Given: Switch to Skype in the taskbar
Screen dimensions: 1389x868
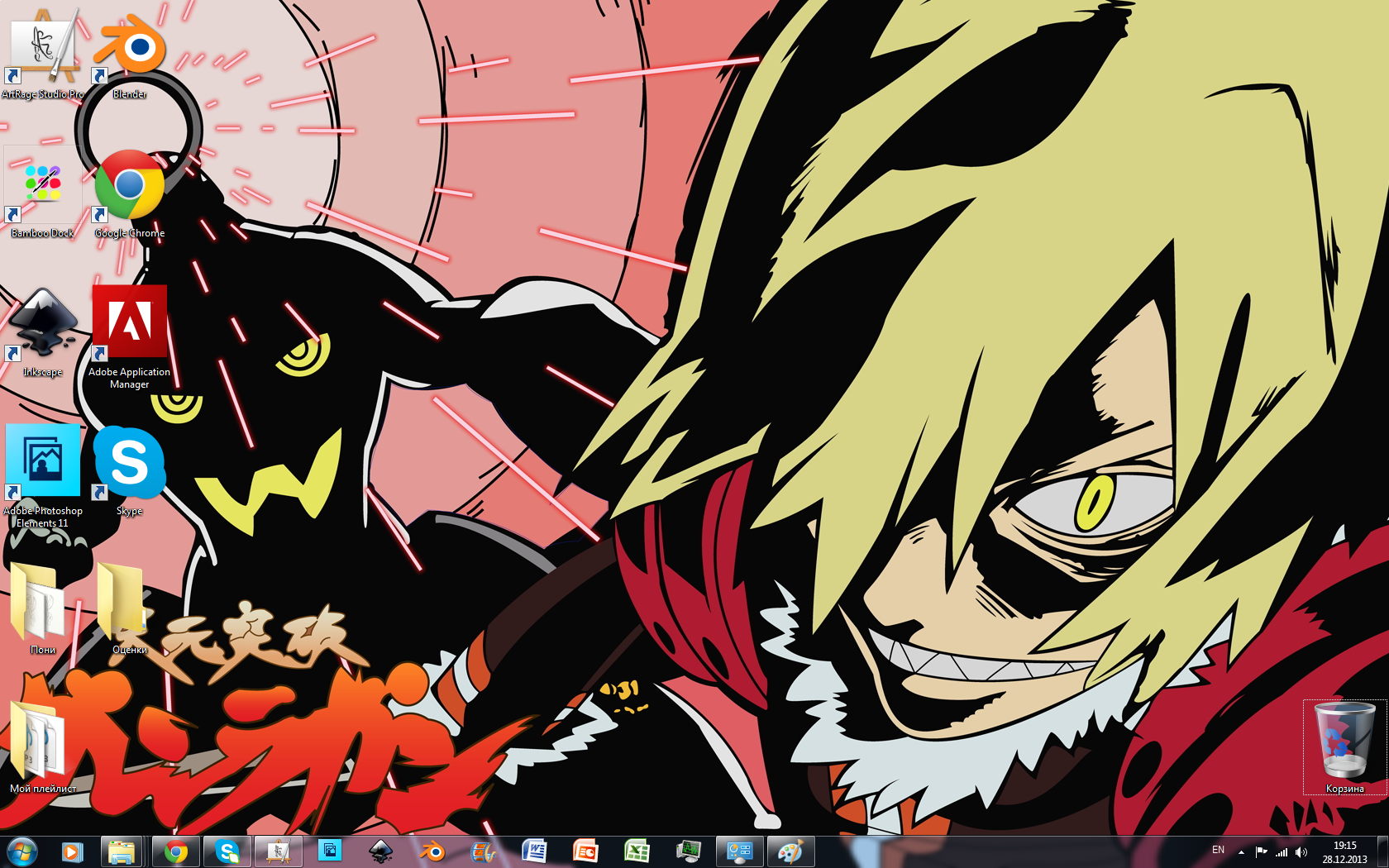Looking at the screenshot, I should click(227, 851).
